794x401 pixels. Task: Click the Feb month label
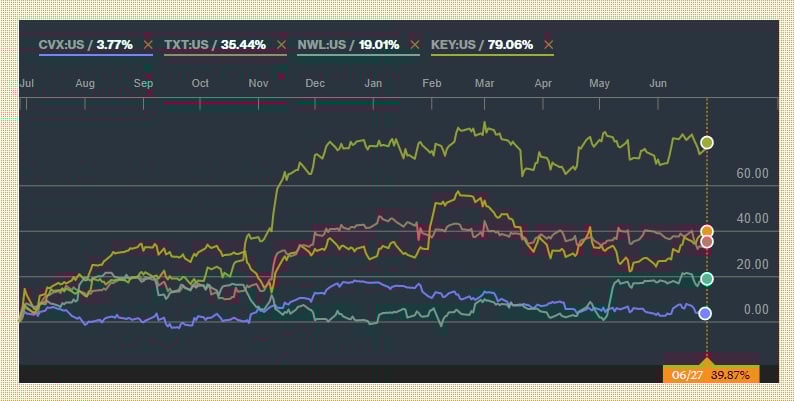click(x=432, y=83)
